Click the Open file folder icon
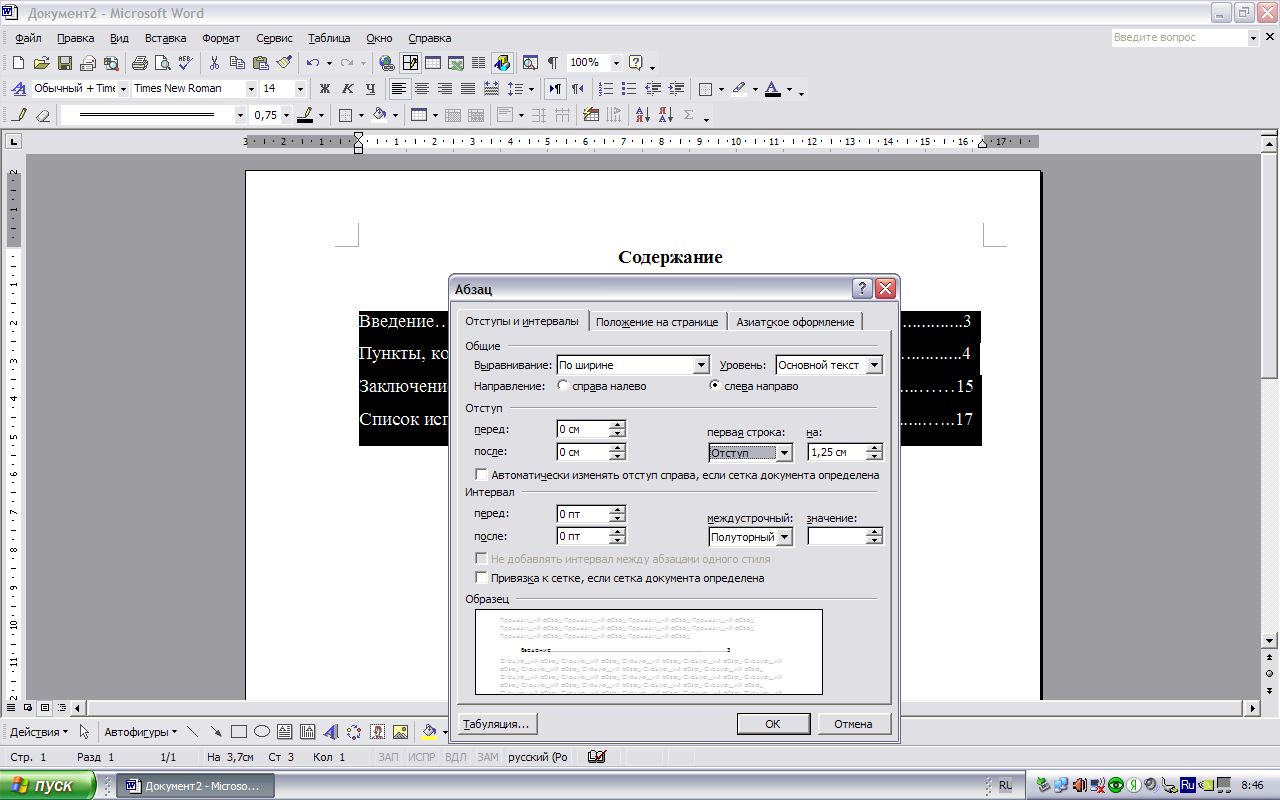 pos(41,62)
